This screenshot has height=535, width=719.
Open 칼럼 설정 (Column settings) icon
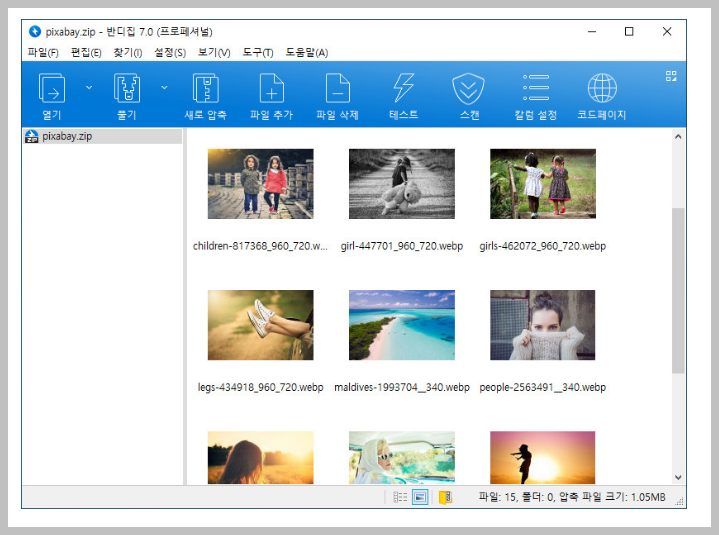coord(536,88)
